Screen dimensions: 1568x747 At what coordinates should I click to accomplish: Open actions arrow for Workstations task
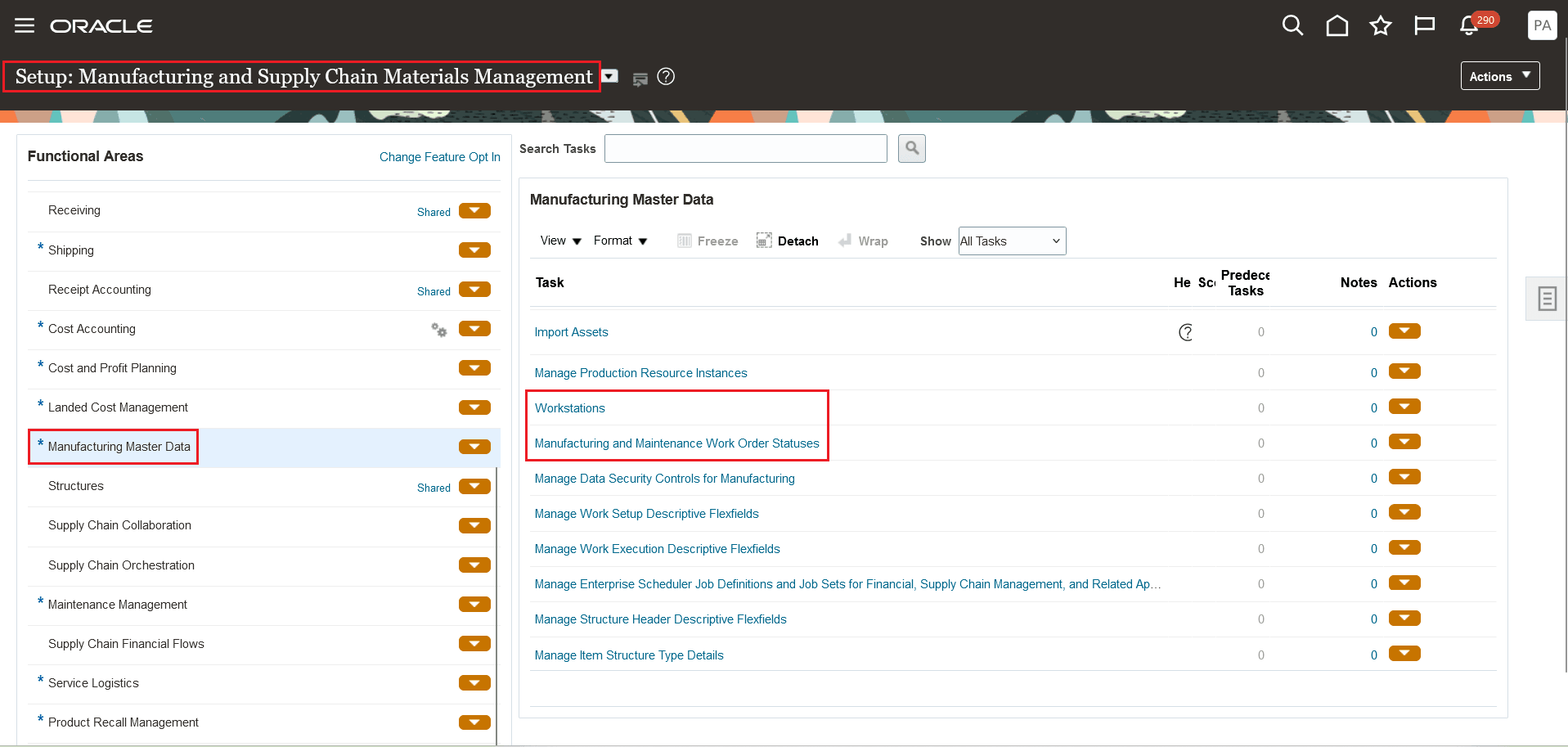pyautogui.click(x=1404, y=407)
